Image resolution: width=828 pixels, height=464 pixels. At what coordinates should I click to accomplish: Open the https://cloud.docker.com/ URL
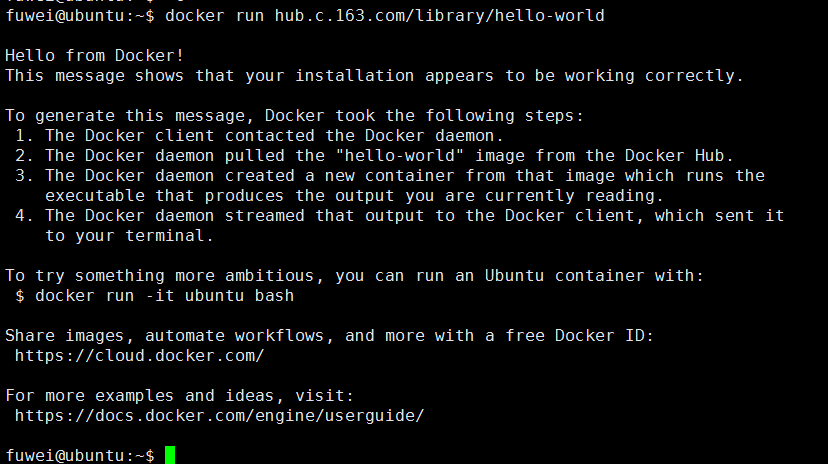139,356
